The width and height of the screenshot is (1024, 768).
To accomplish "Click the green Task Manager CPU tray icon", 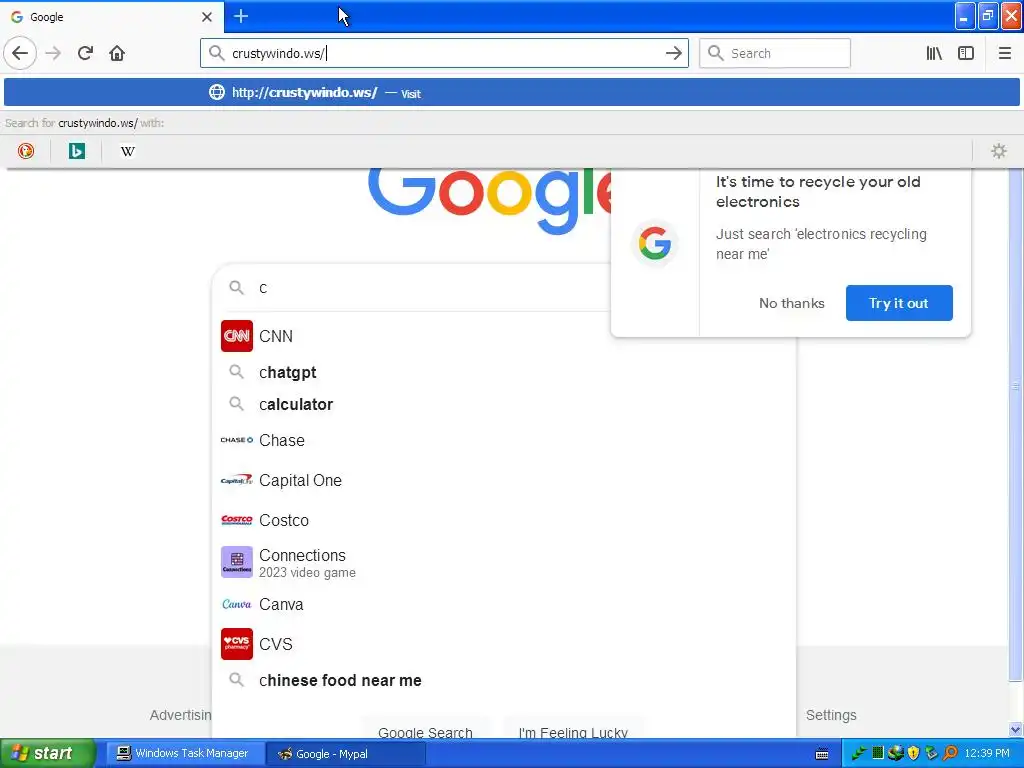I will [878, 753].
